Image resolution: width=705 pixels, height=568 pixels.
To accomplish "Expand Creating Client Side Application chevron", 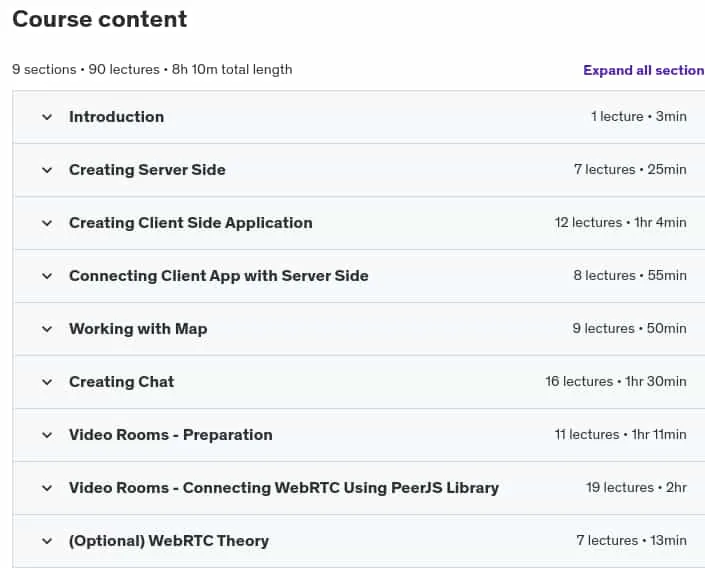I will (47, 224).
